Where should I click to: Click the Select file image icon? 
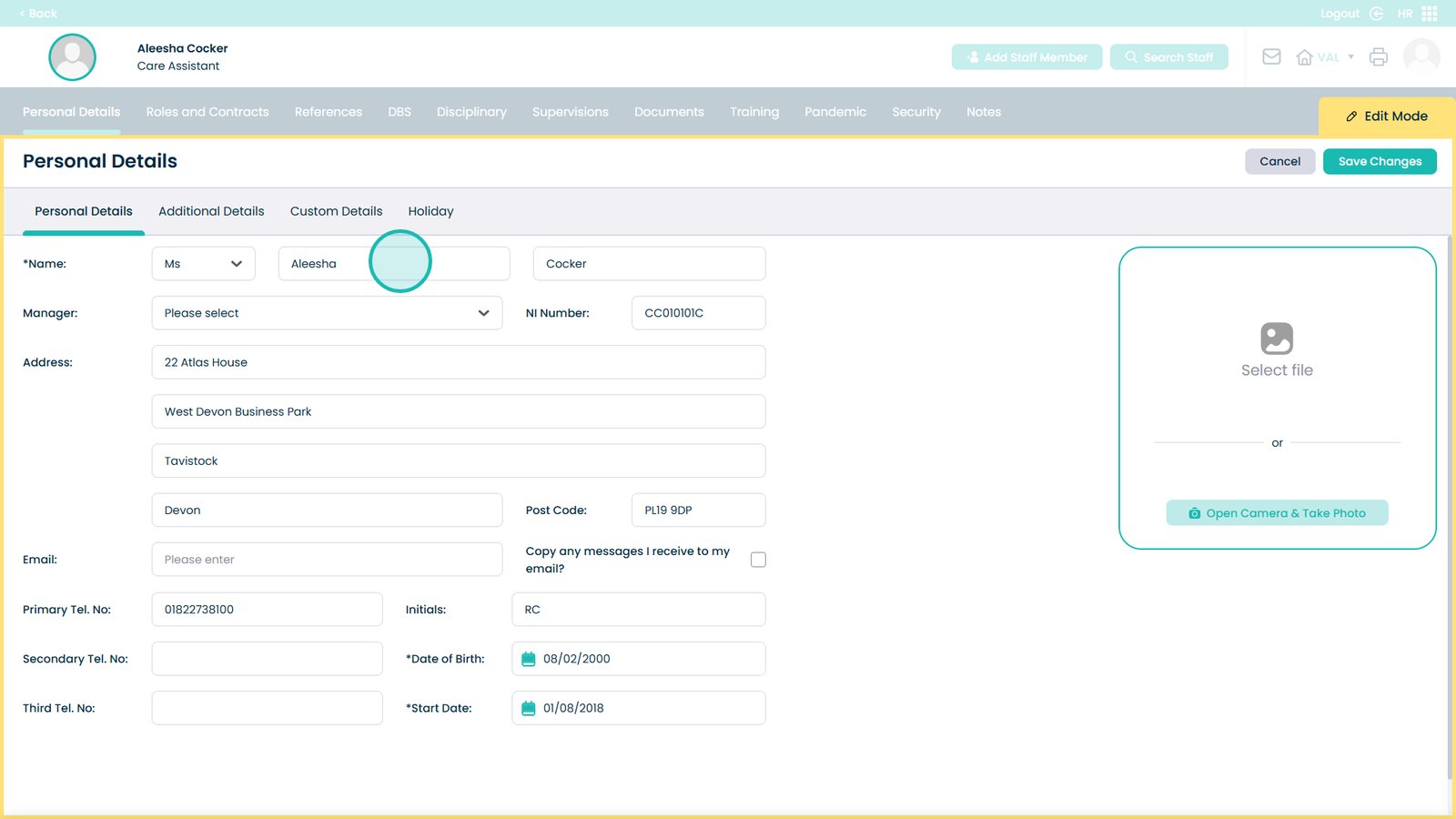[x=1277, y=339]
